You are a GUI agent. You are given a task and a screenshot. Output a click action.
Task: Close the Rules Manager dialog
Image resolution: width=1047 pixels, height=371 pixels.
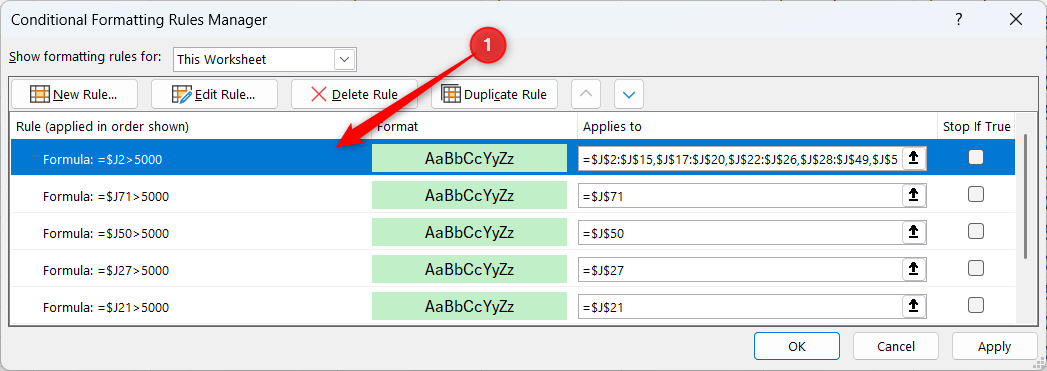(1016, 20)
